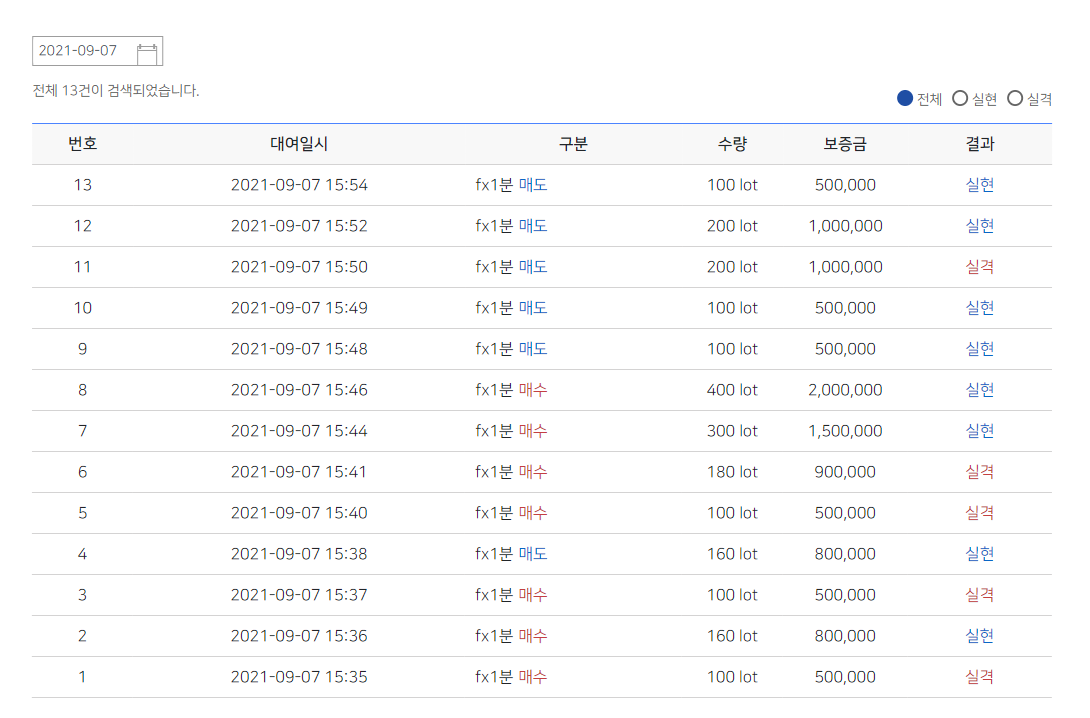The image size is (1090, 718).
Task: Click the 번호 column header
Action: click(x=82, y=144)
